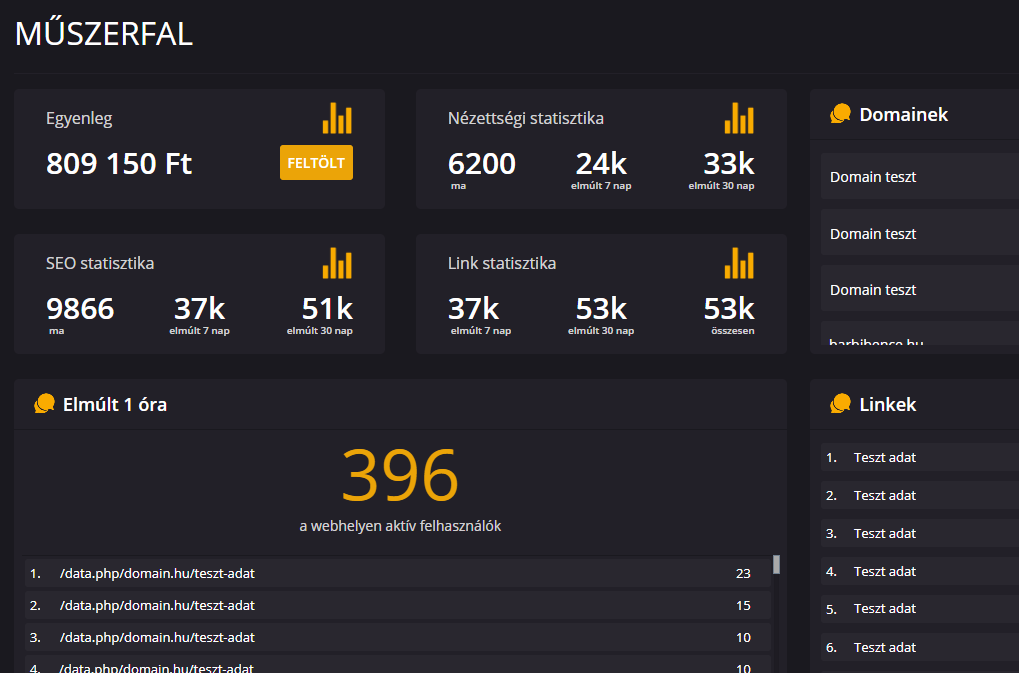The image size is (1019, 673).
Task: Click the count 15 in the pages list
Action: [743, 605]
